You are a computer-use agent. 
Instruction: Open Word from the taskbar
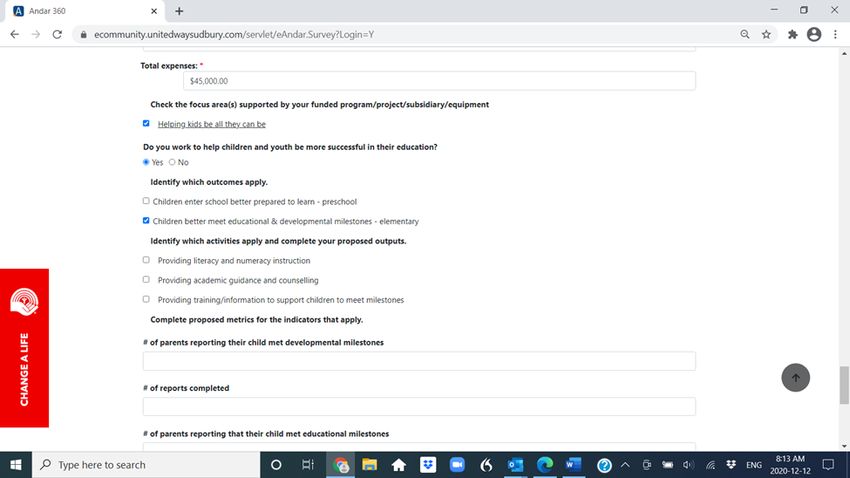pyautogui.click(x=574, y=464)
